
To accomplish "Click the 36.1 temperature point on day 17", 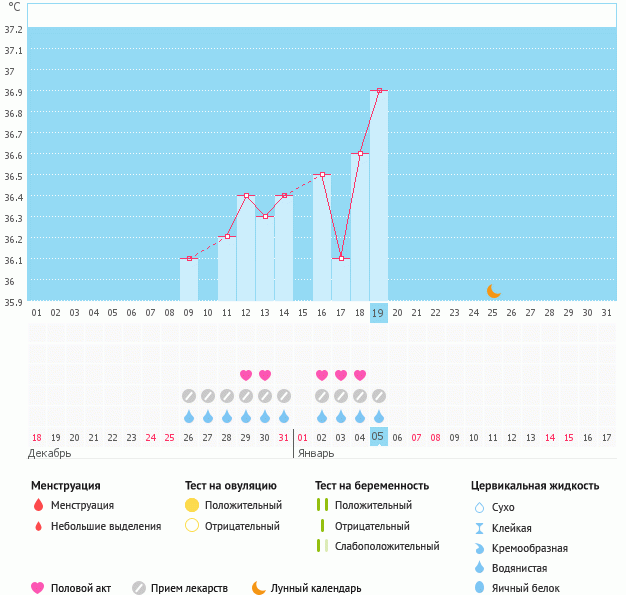I will (341, 259).
